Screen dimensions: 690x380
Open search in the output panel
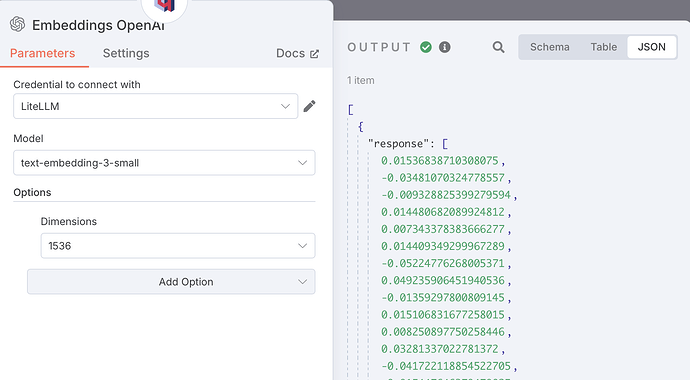[498, 47]
